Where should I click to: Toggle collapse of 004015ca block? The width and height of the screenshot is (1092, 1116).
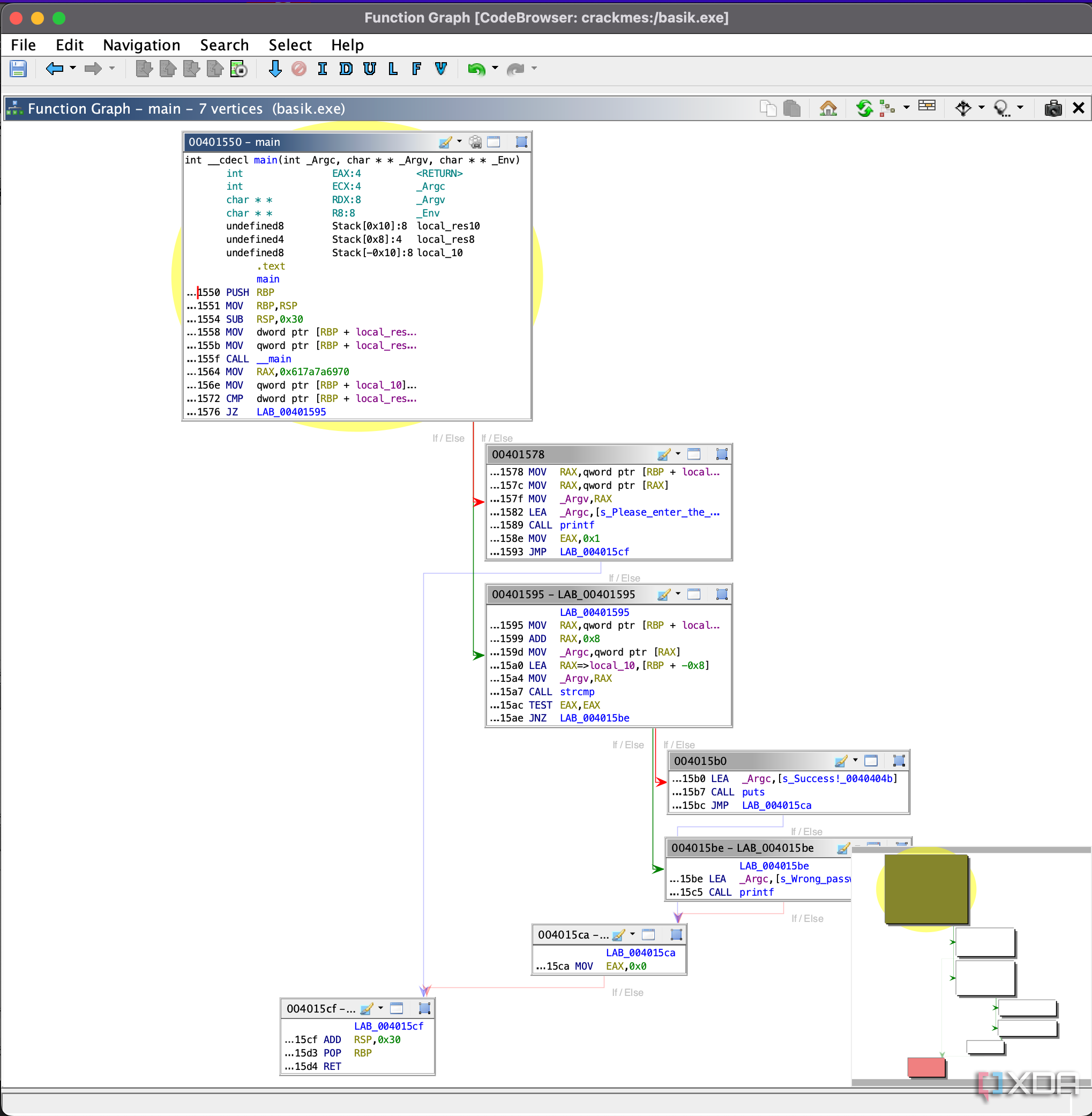(x=677, y=934)
